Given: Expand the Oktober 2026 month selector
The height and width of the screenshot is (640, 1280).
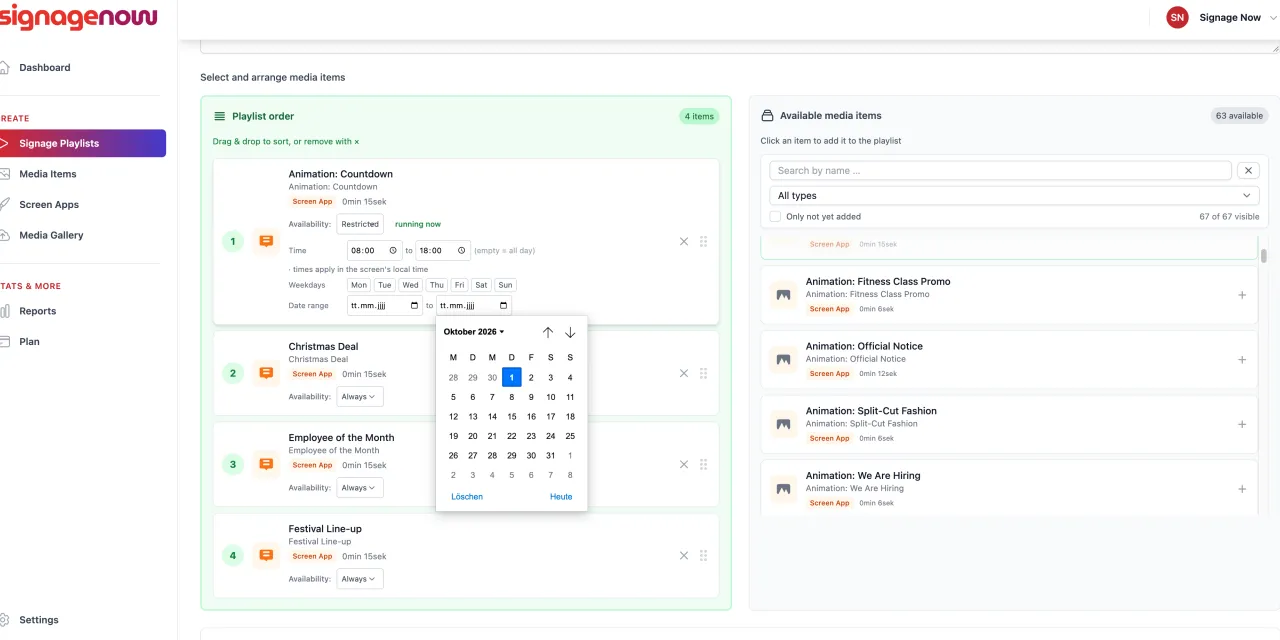Looking at the screenshot, I should [x=474, y=332].
